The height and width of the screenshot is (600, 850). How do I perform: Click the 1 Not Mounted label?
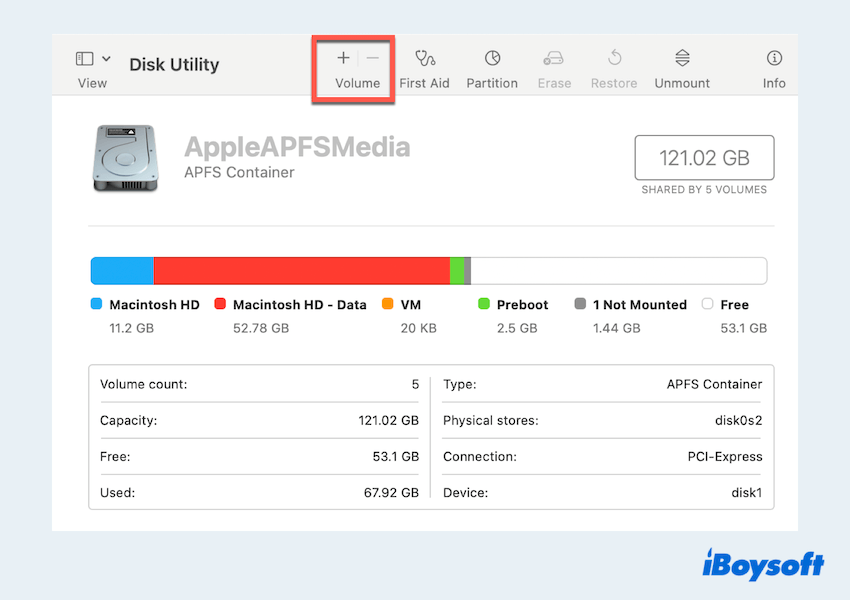point(640,305)
